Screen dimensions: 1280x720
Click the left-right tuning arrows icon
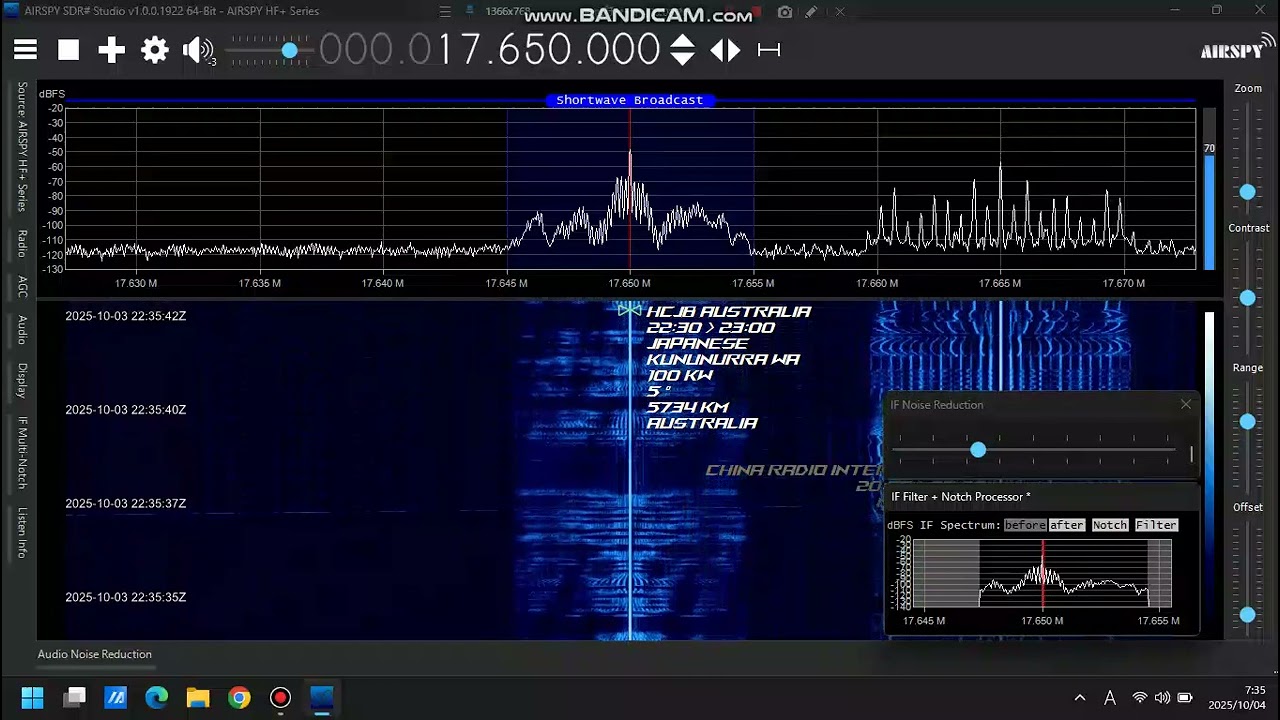point(725,50)
